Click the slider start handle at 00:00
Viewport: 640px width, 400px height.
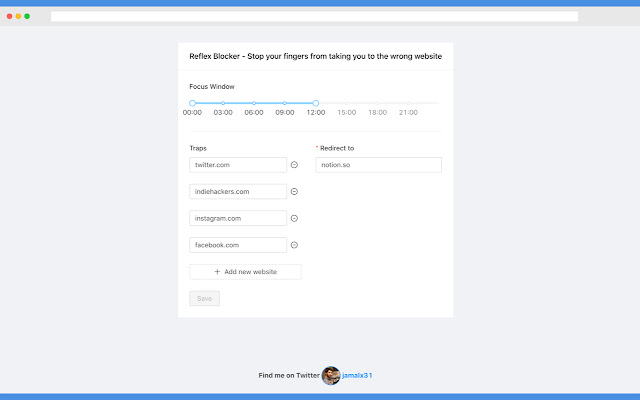[193, 103]
